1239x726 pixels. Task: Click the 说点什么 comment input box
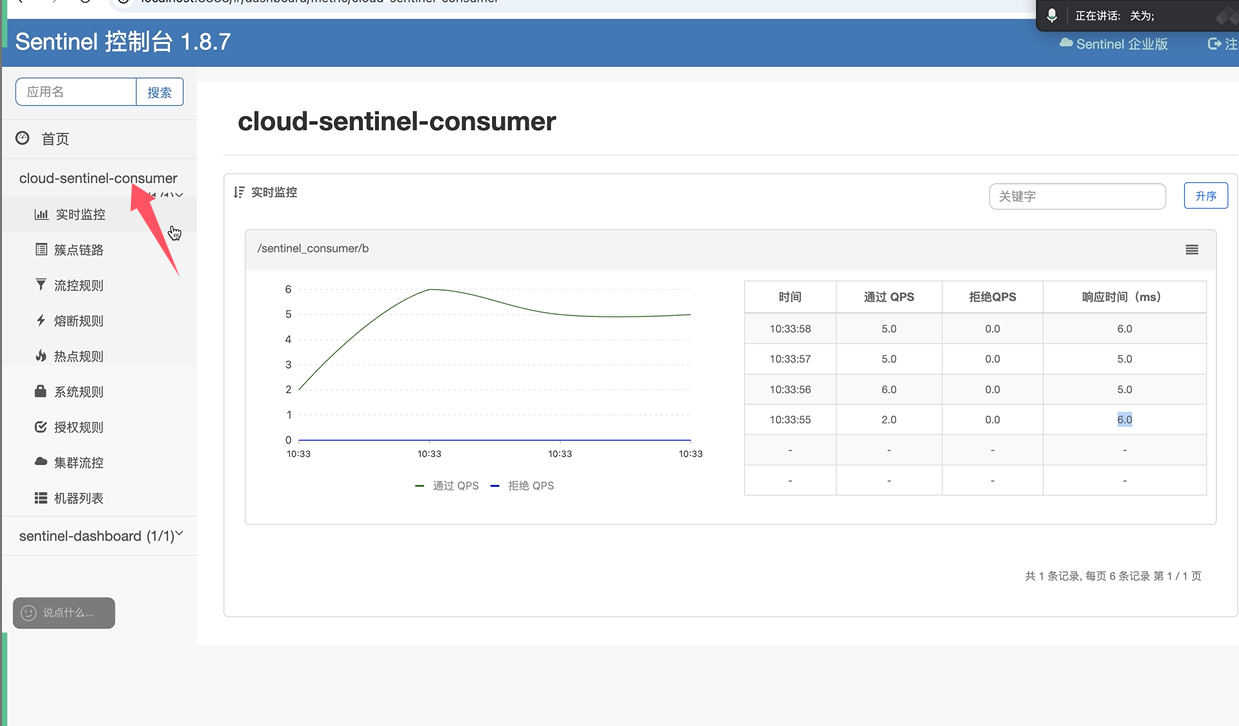(x=64, y=613)
